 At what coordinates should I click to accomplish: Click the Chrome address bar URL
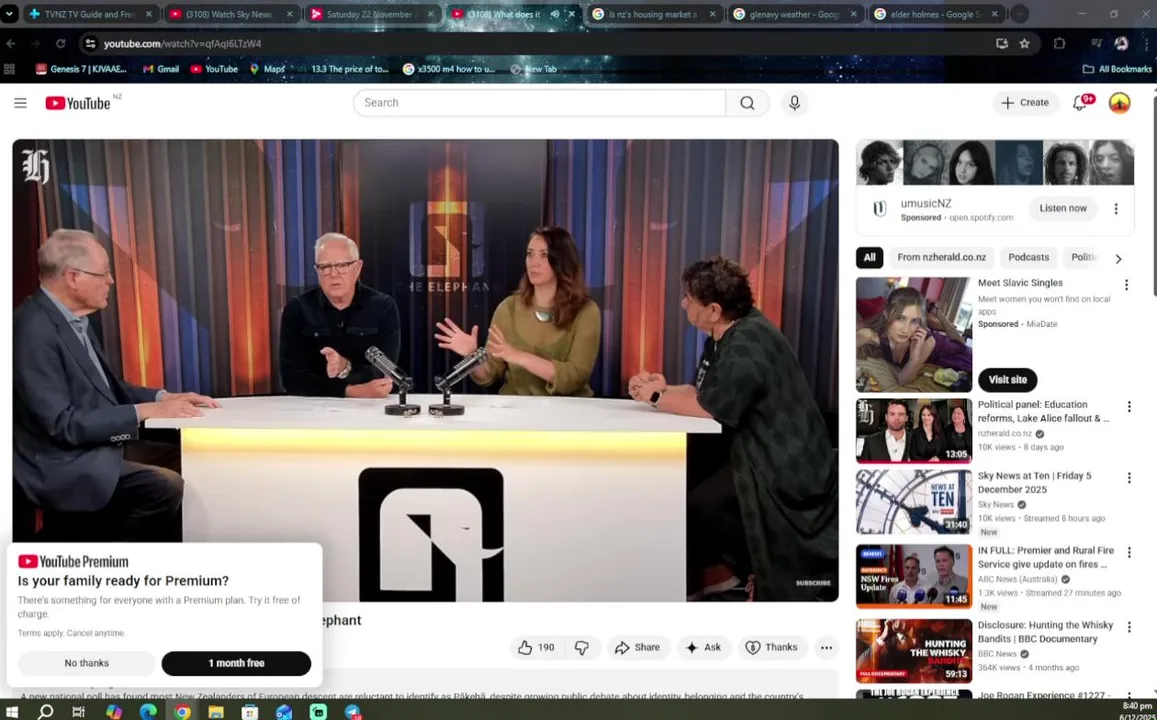point(182,44)
